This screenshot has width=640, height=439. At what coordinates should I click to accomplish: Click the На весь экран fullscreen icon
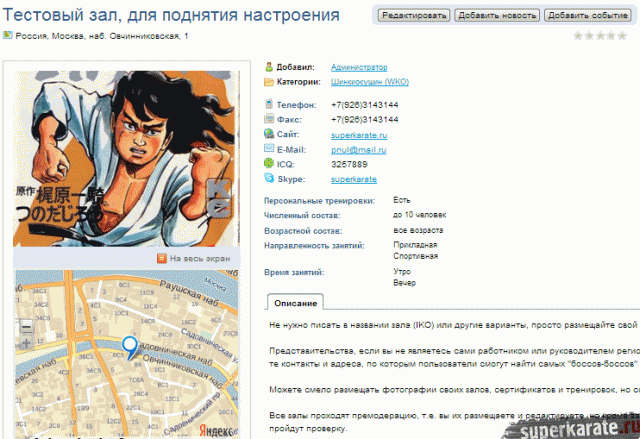click(162, 258)
